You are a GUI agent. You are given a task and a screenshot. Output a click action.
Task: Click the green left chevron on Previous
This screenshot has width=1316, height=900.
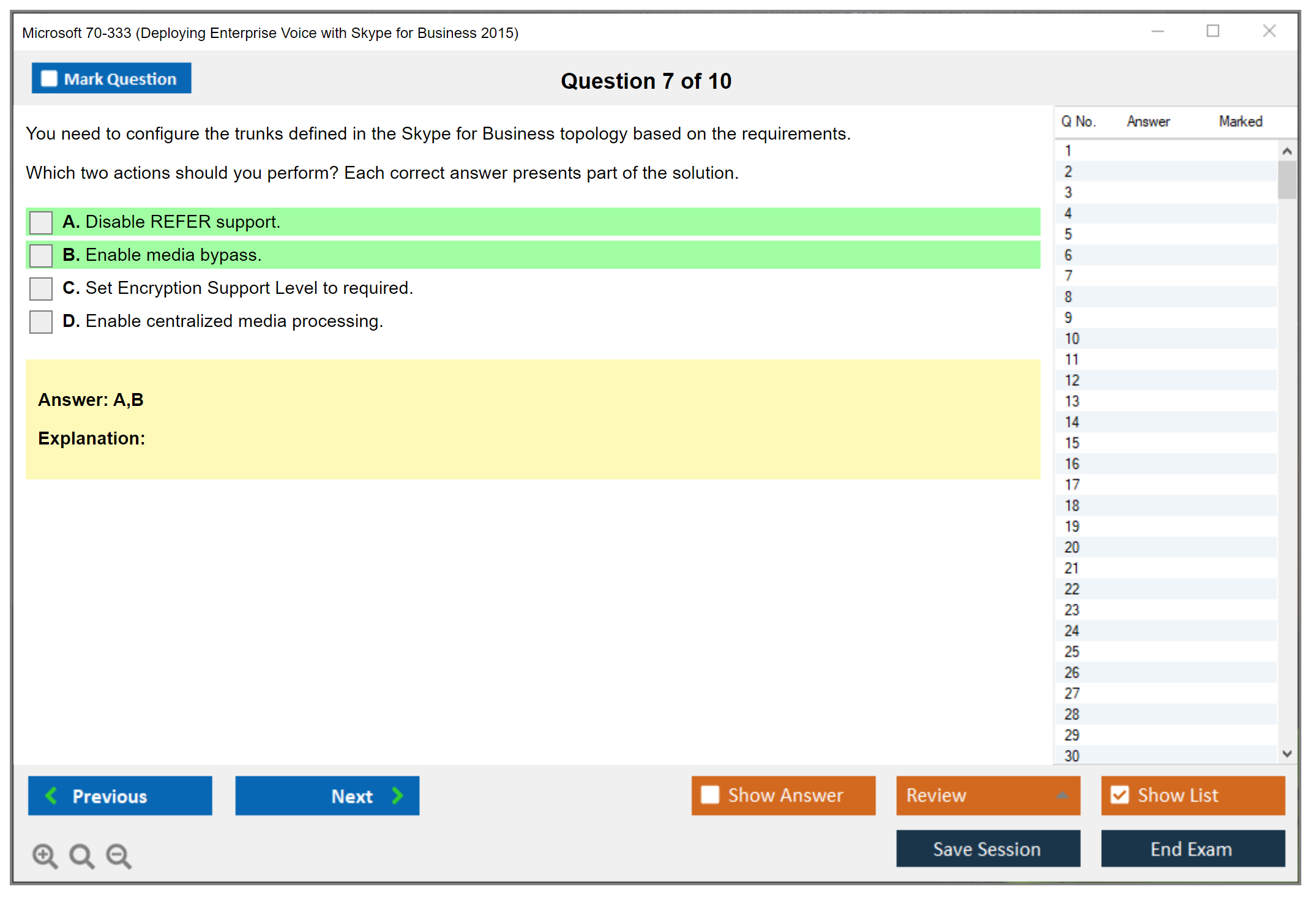point(51,795)
